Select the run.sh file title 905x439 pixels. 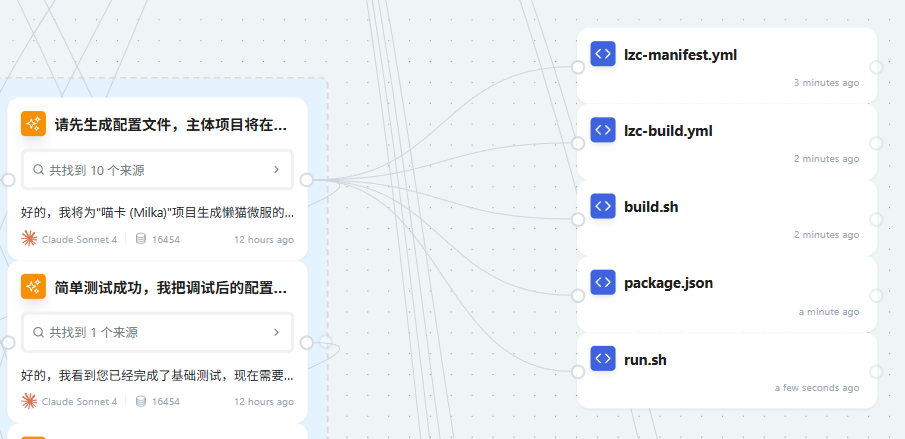tap(645, 360)
